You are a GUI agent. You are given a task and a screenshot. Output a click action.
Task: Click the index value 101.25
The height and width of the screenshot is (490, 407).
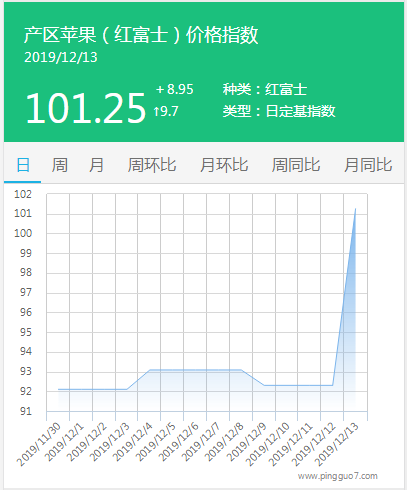[86, 108]
